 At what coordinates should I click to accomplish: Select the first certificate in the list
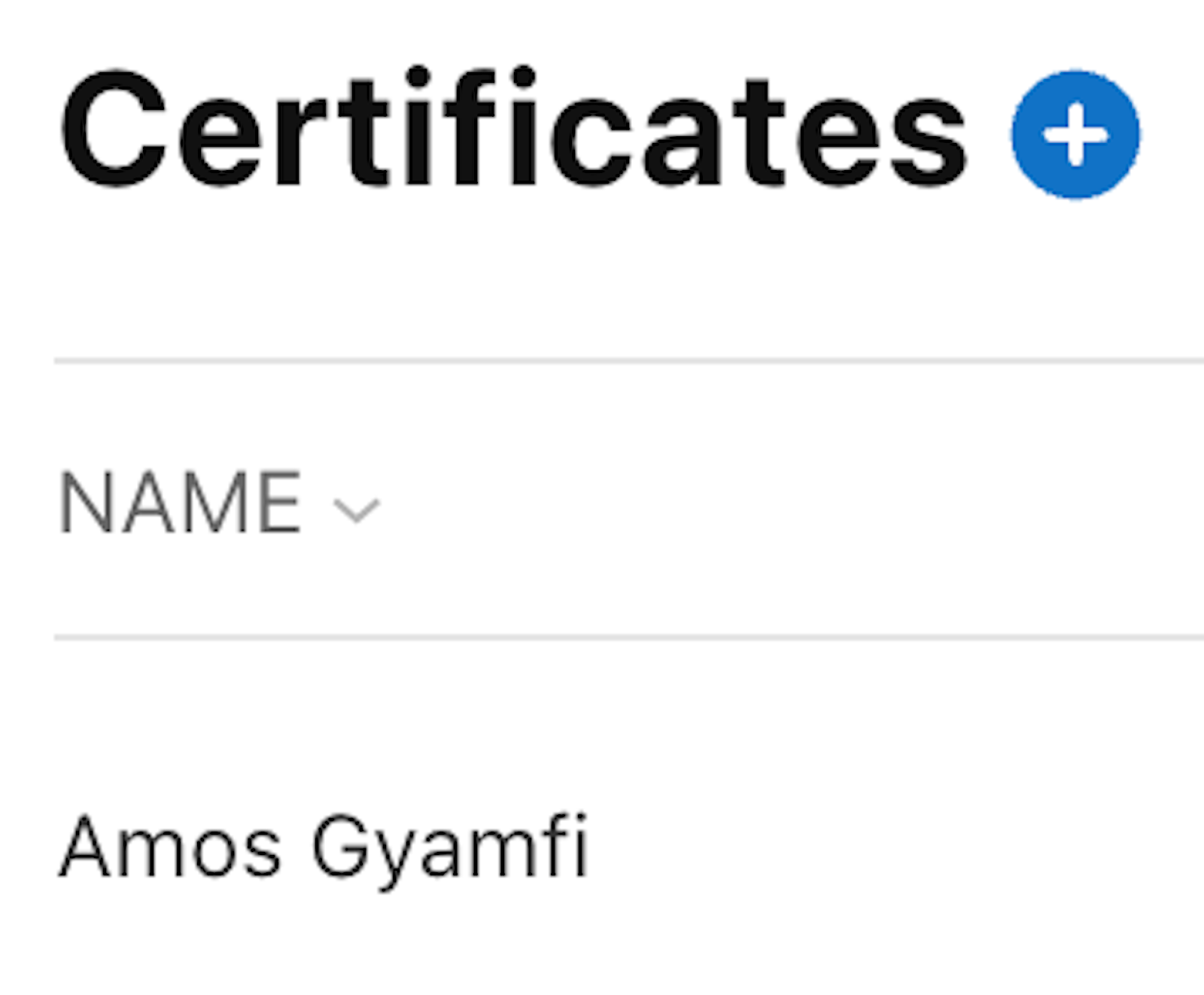coord(324,848)
